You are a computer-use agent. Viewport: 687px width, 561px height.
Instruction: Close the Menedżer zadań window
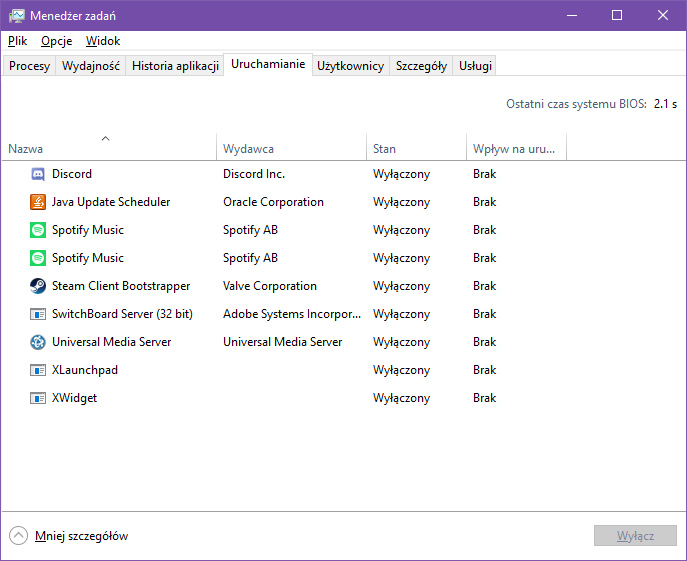(x=663, y=15)
